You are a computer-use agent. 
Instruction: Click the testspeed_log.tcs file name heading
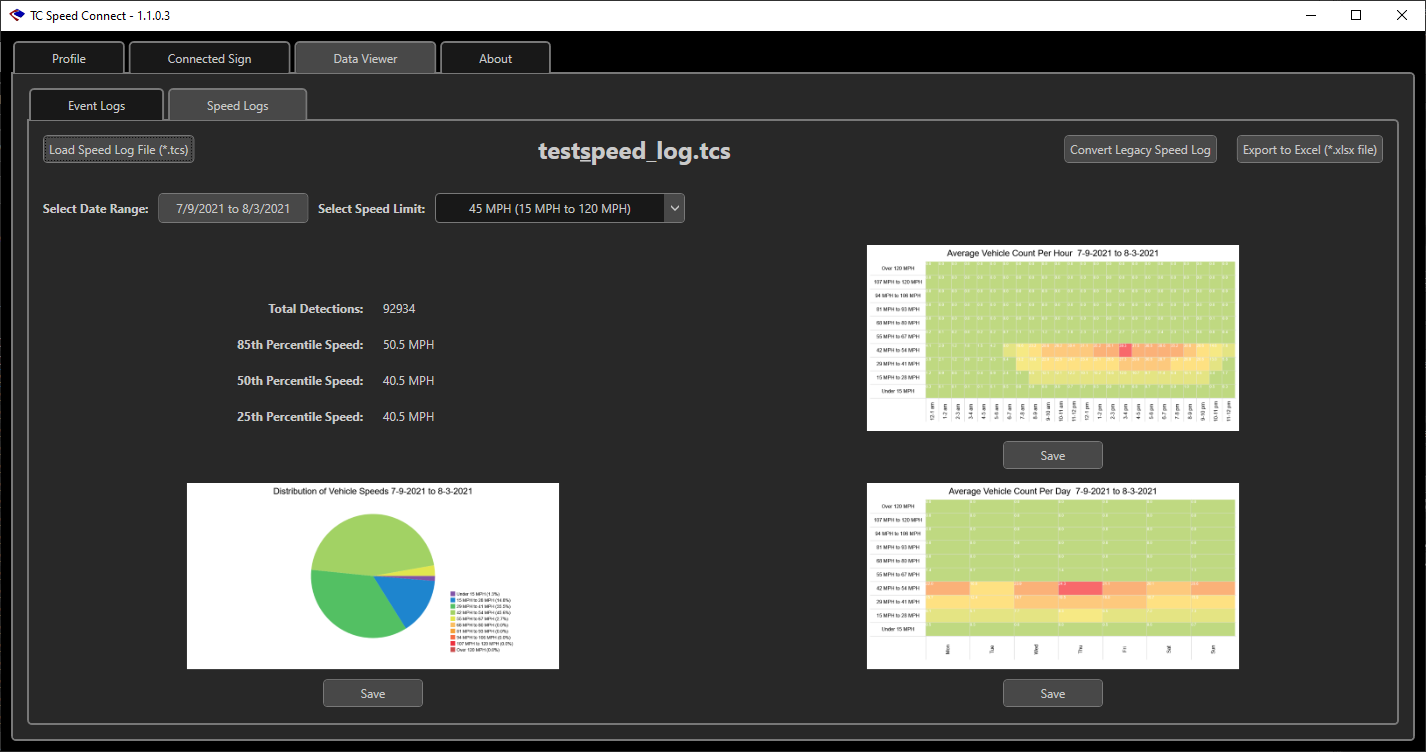pos(634,151)
